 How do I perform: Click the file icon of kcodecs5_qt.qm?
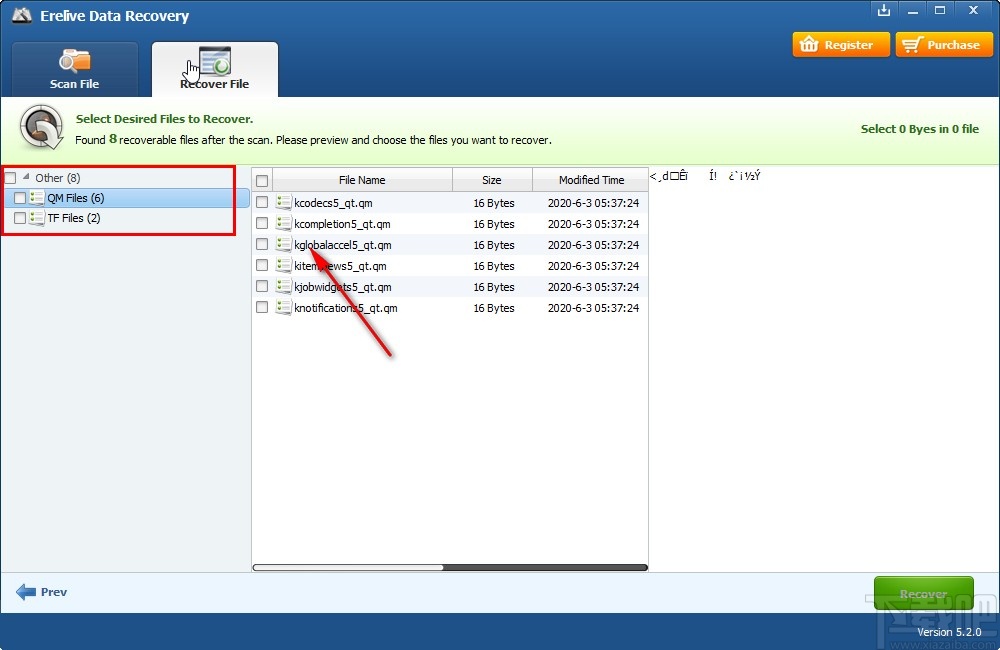[x=284, y=202]
